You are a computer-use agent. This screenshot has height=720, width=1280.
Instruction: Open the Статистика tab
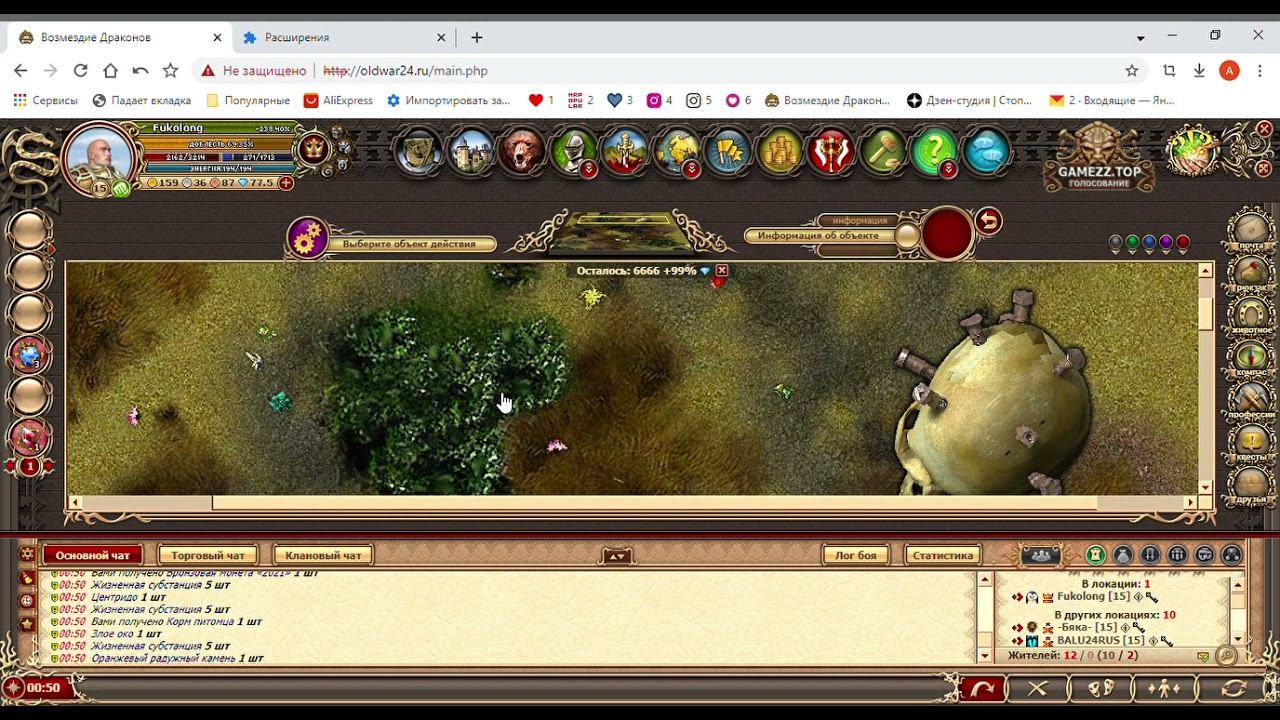point(943,555)
